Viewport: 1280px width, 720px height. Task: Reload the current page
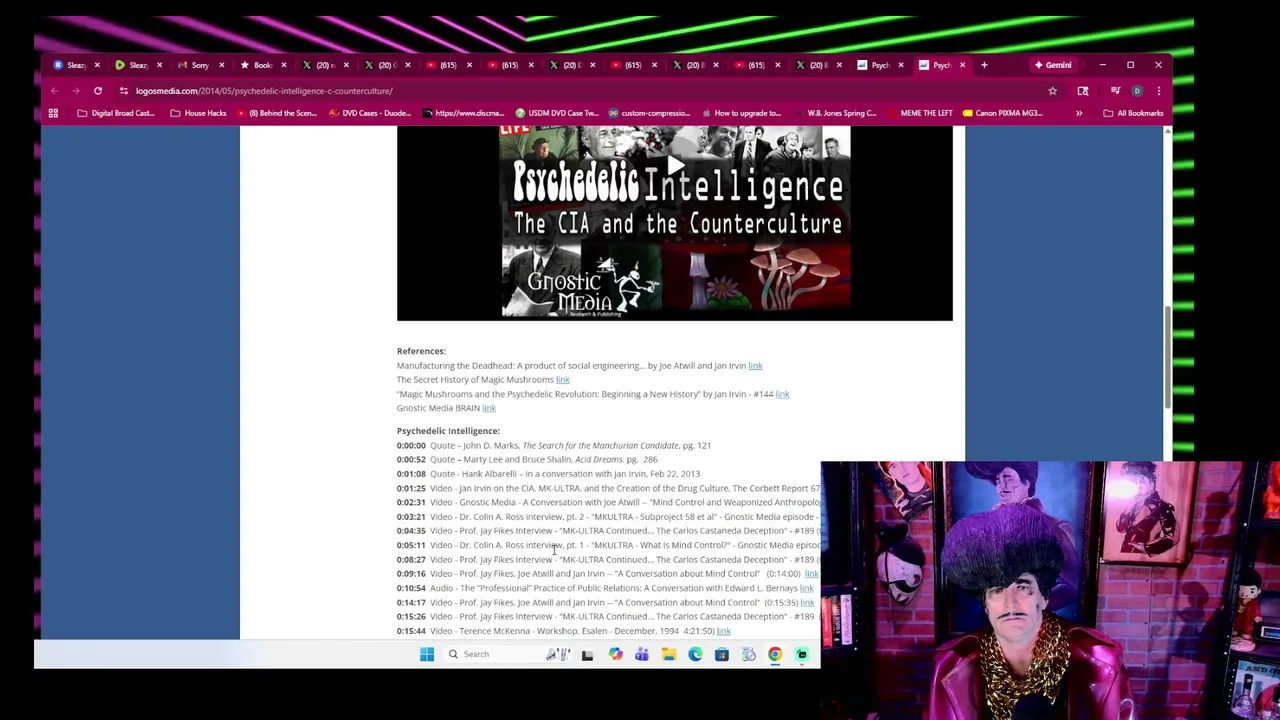point(98,91)
